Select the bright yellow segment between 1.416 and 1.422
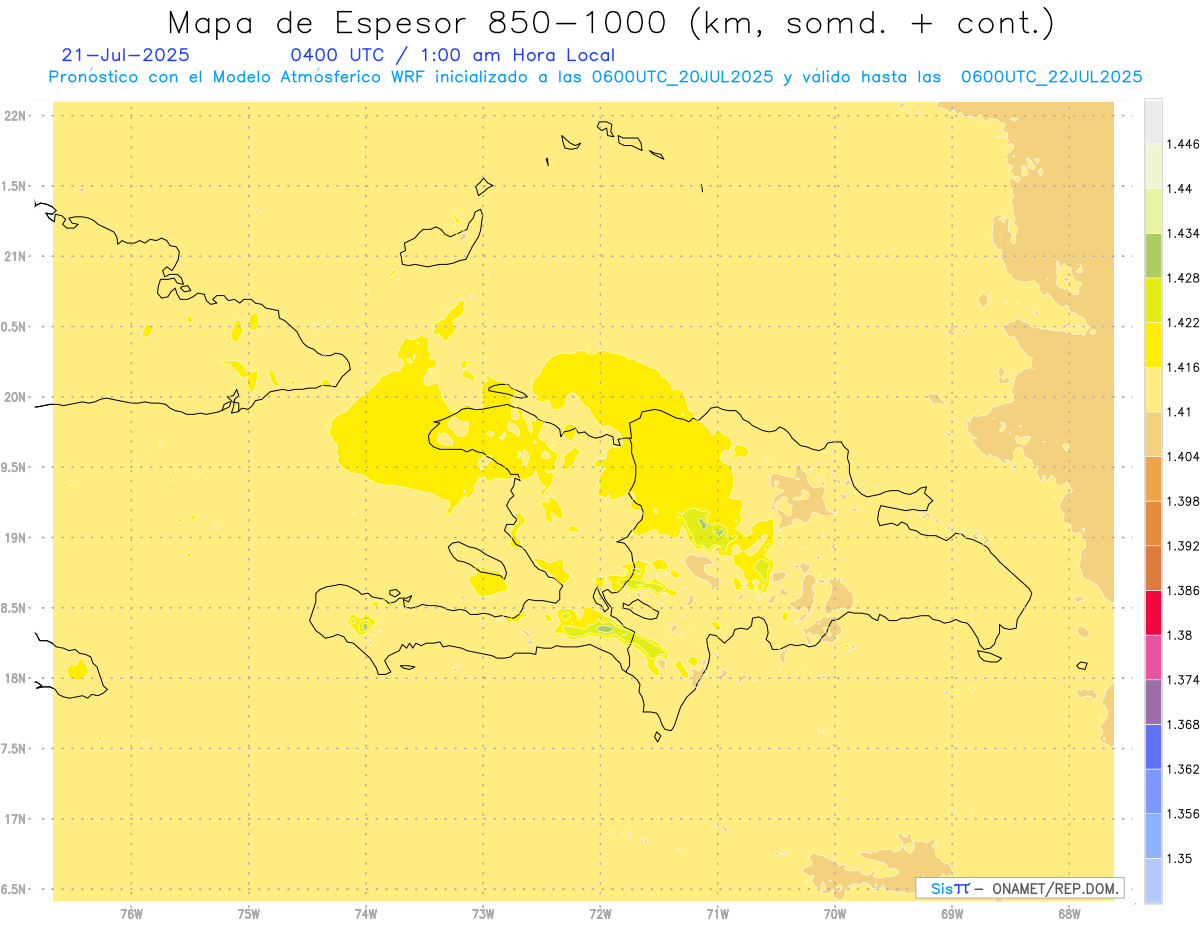Screen dimensions: 1200x927 [x=1153, y=344]
